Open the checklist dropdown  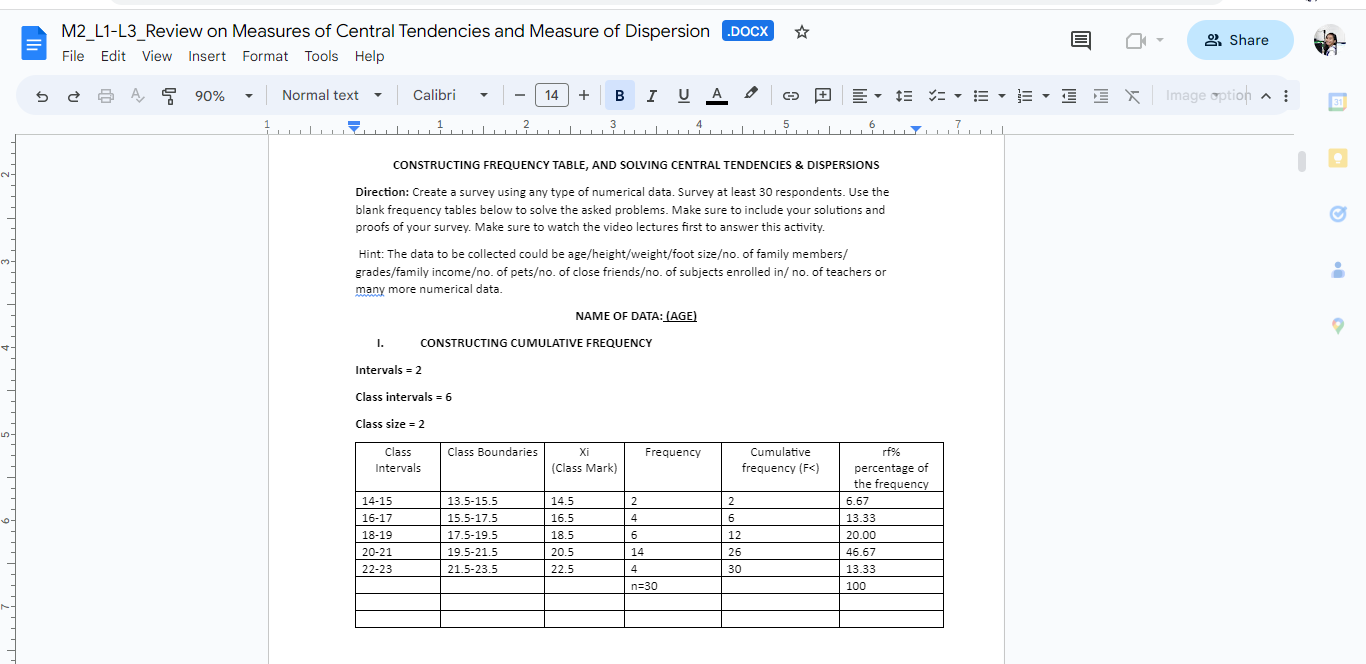(943, 96)
